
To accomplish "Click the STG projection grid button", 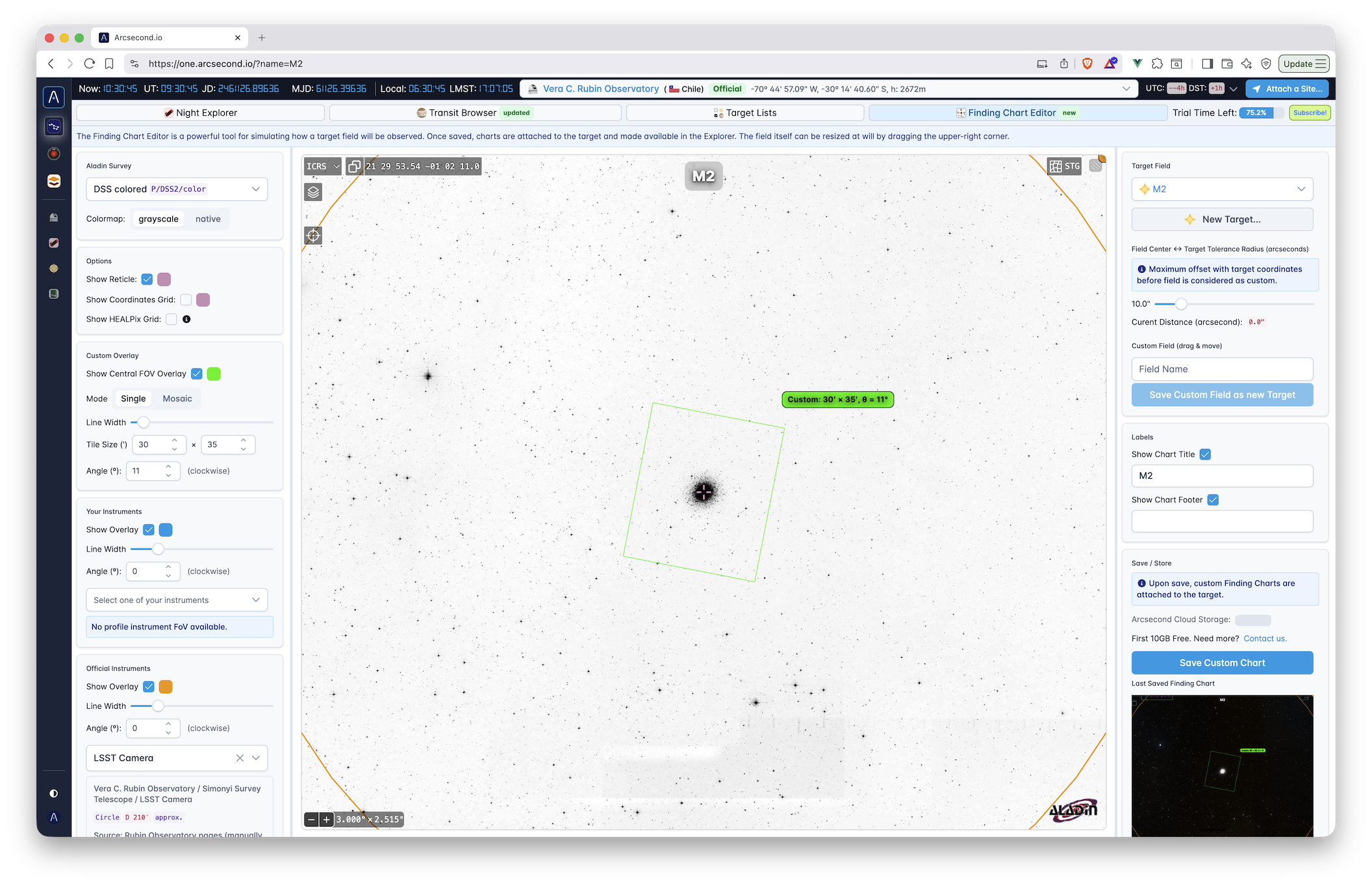I will 1064,166.
